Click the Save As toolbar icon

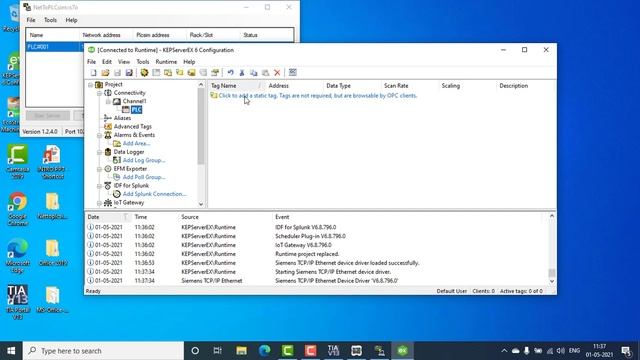129,73
